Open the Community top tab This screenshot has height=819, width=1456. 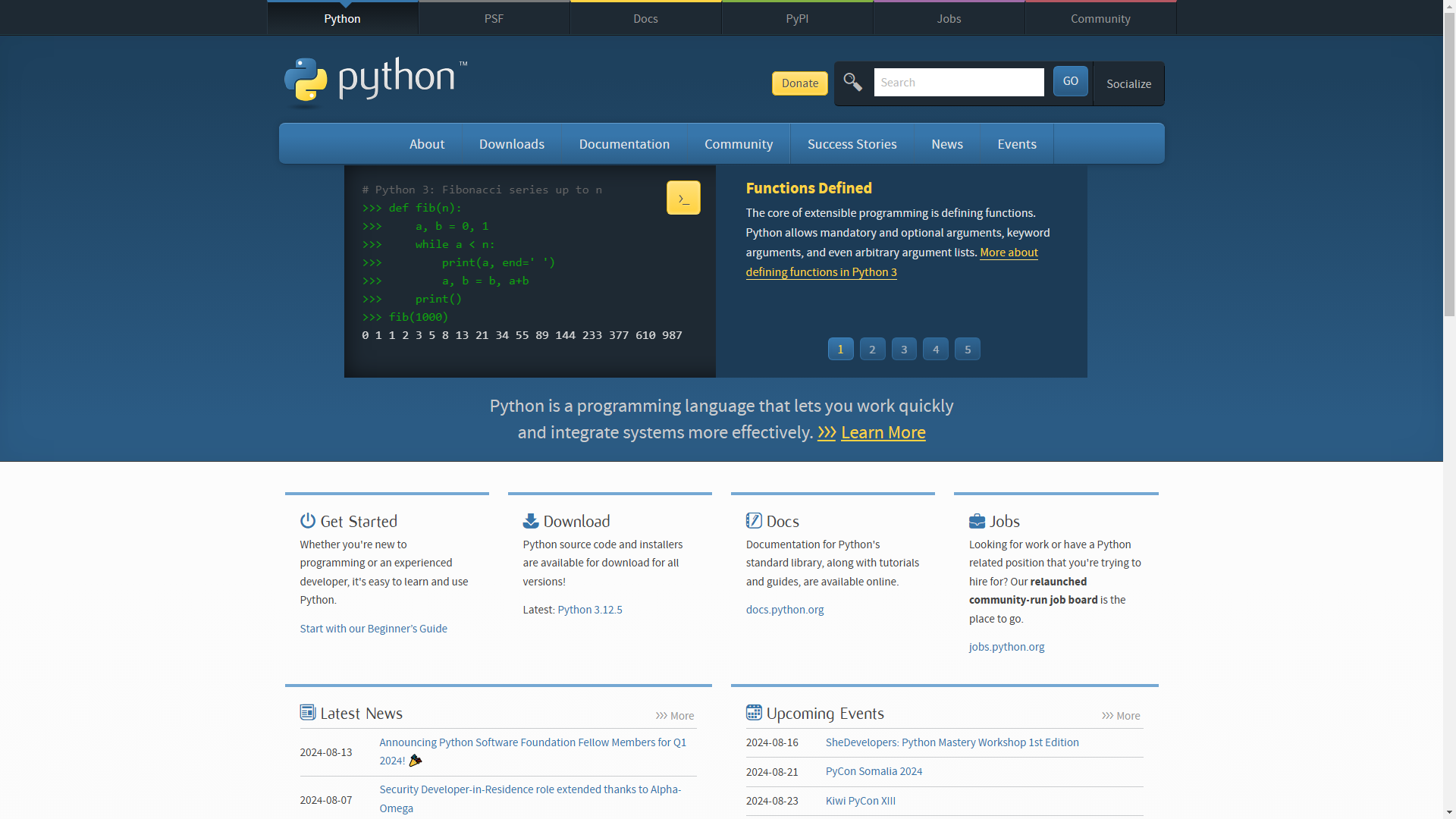(x=1101, y=18)
